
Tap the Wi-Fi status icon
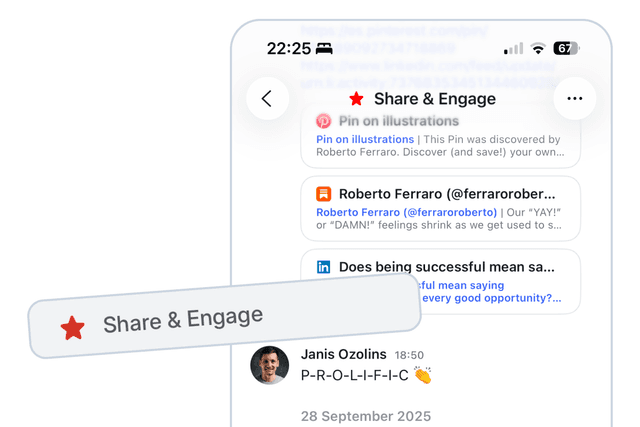(538, 49)
